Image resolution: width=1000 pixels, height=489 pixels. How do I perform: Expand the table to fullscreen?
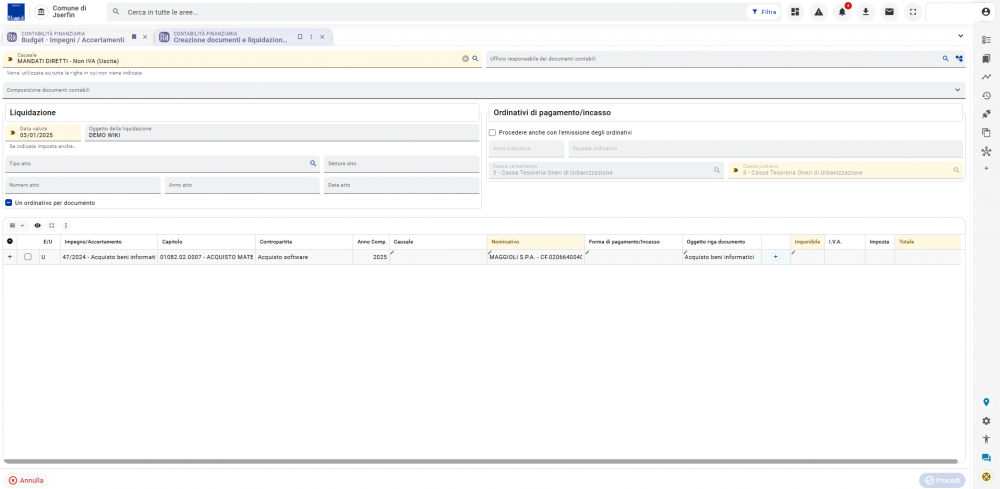pos(52,226)
